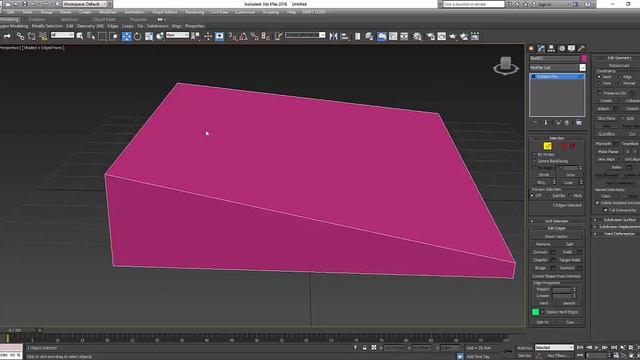
Task: Click Create Shape From Selection button
Action: 556,276
